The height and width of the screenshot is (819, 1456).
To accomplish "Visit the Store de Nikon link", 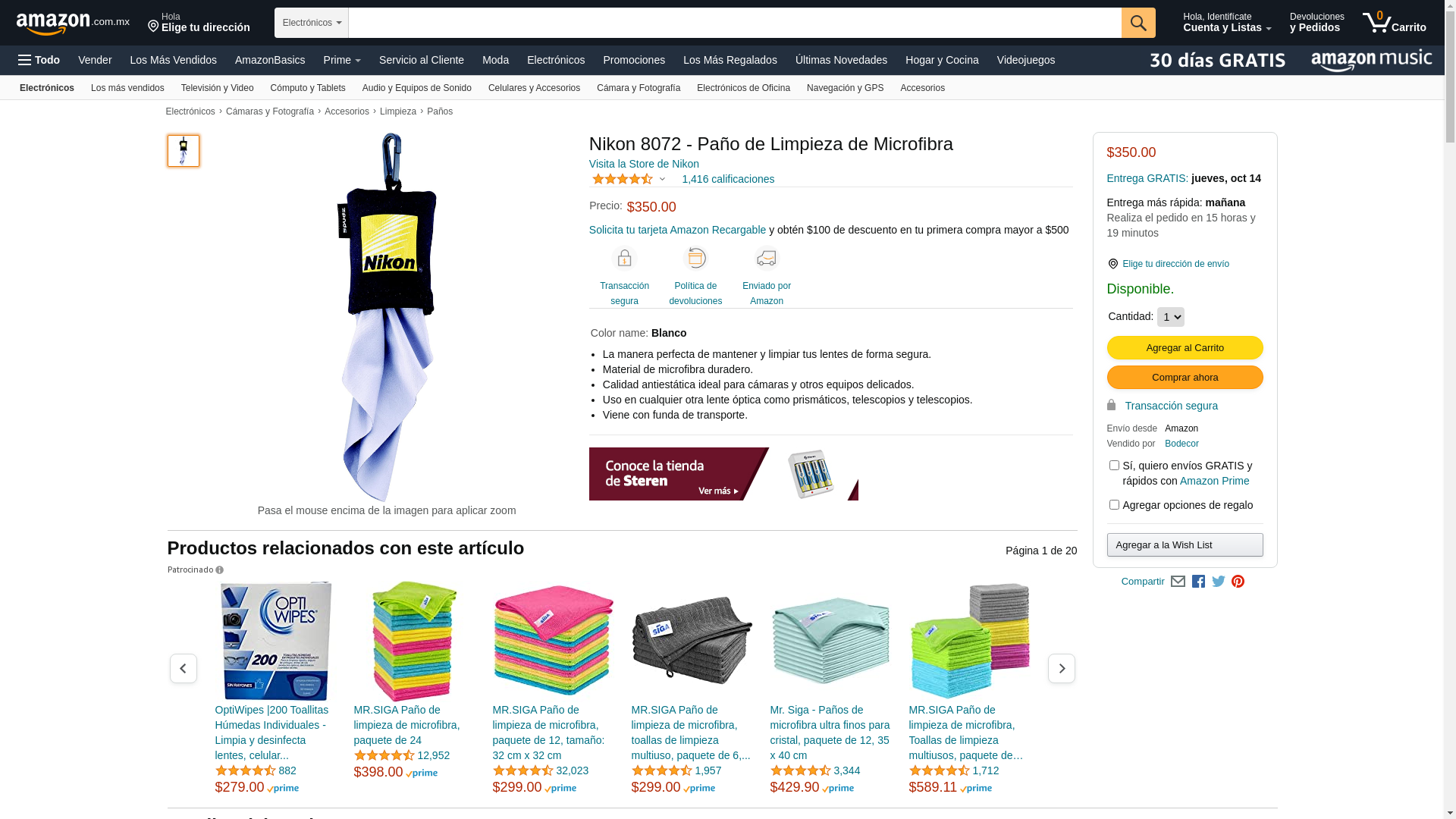I will [644, 164].
